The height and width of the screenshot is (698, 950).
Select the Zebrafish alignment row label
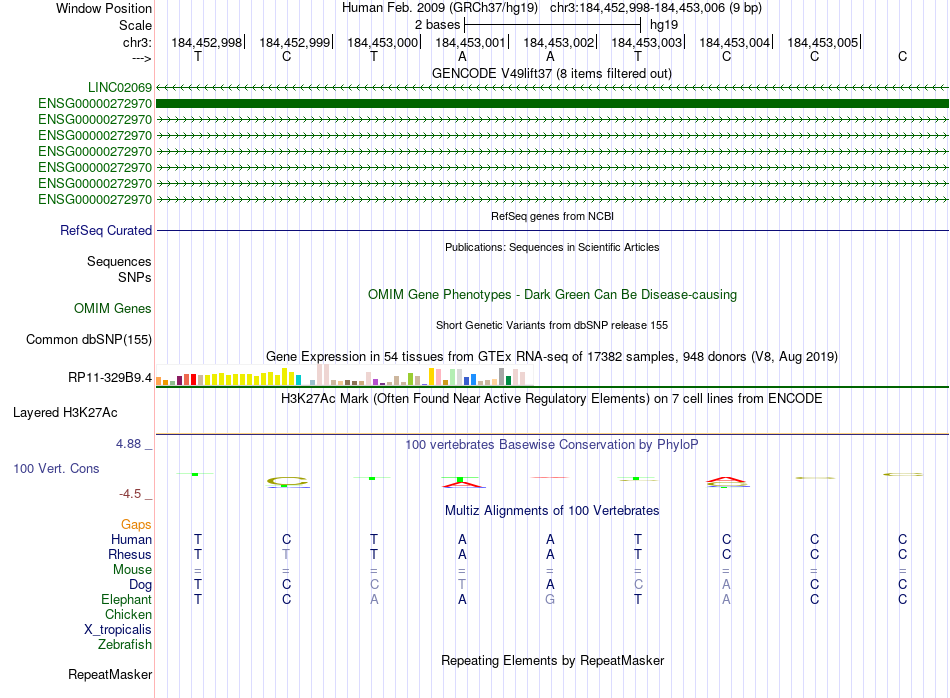tap(124, 644)
